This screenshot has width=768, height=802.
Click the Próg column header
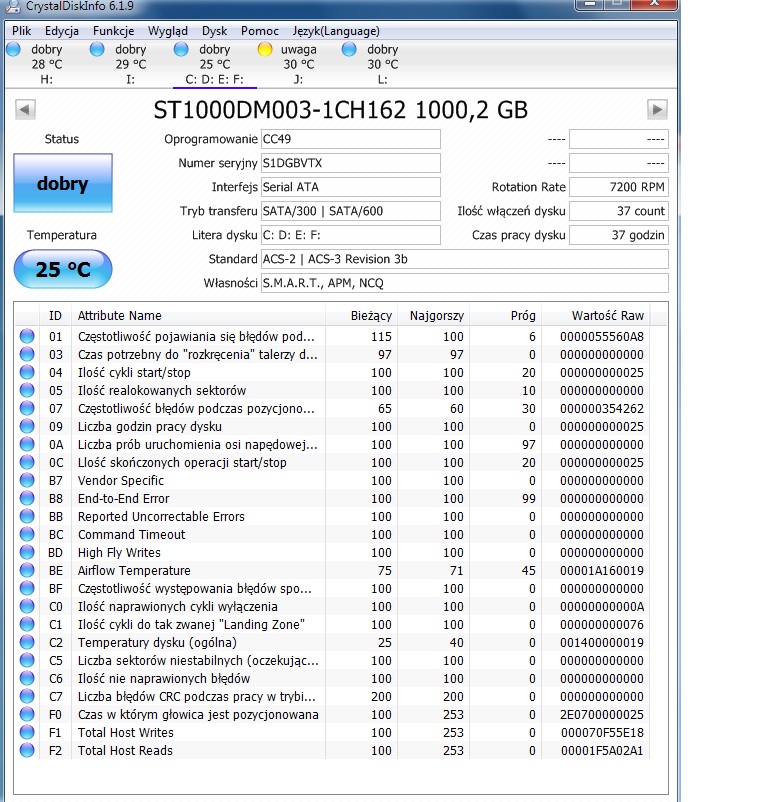506,316
